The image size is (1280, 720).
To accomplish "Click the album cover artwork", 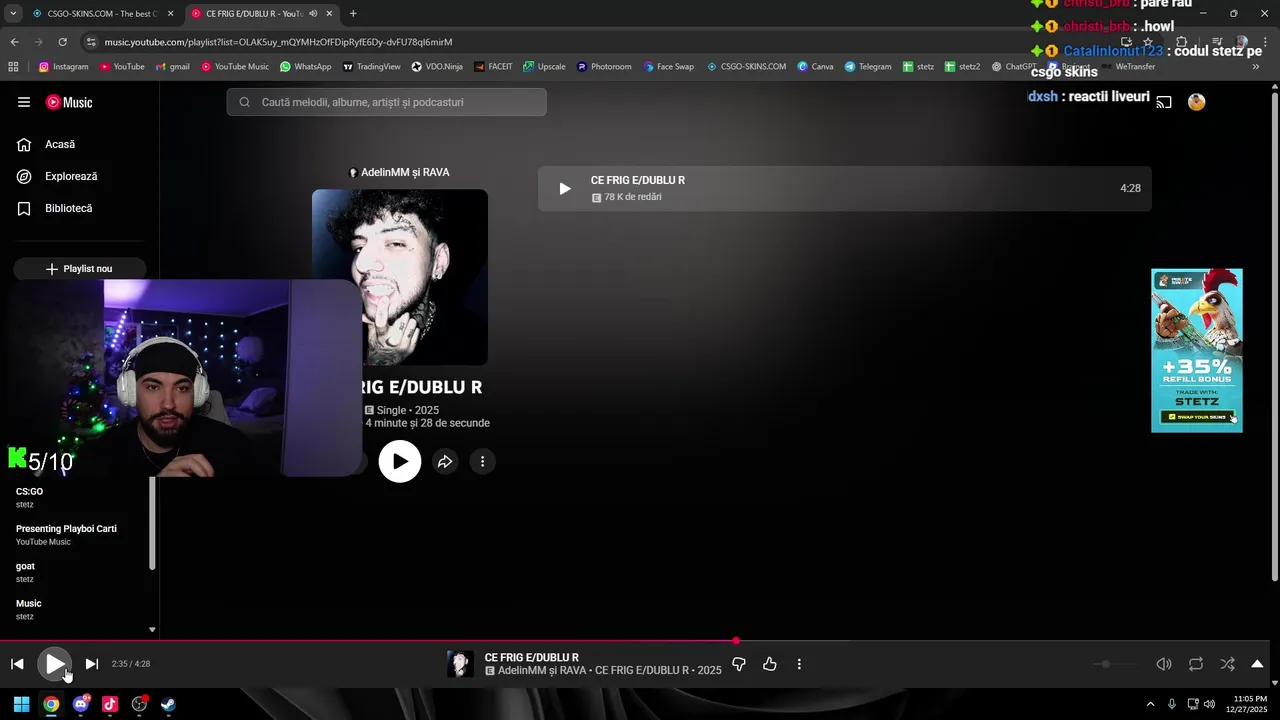I will click(400, 277).
